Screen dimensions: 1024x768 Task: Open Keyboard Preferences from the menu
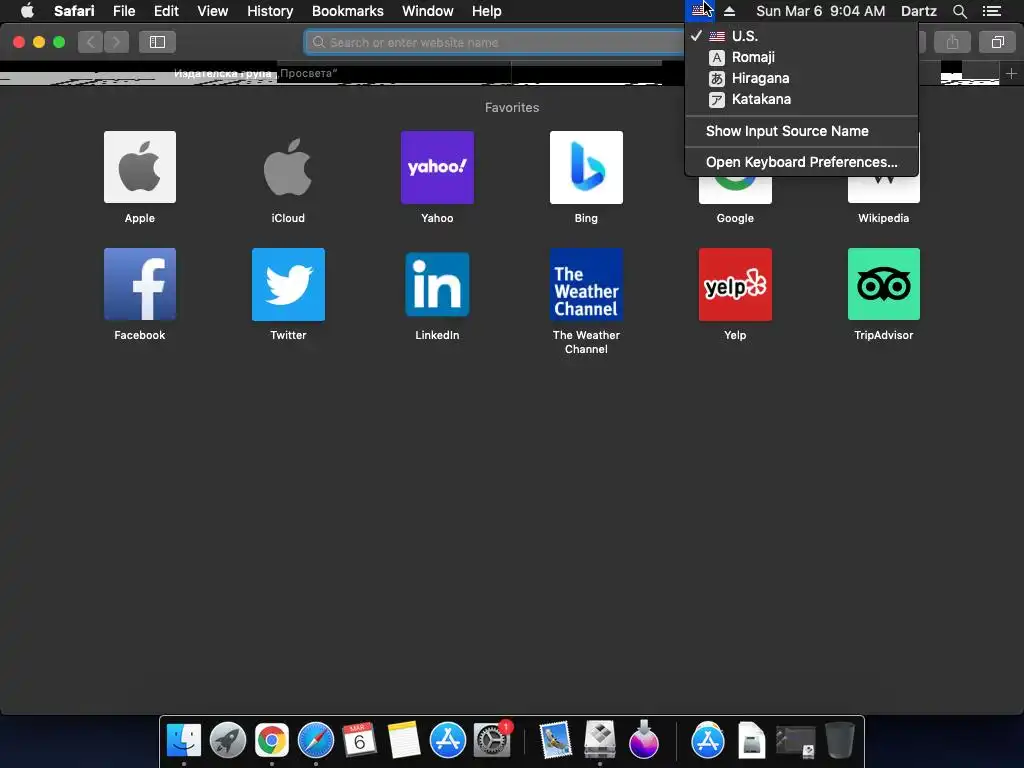tap(801, 162)
